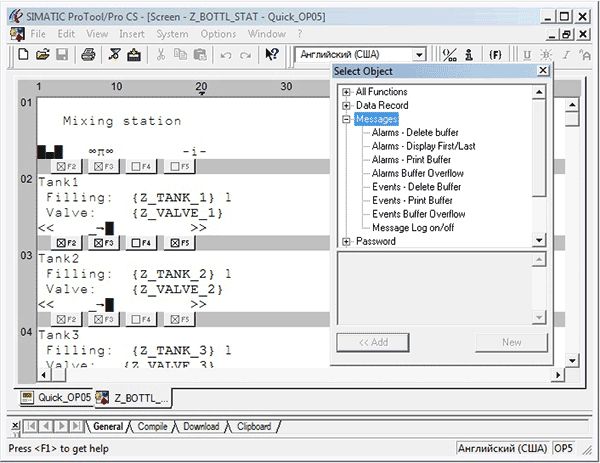Screen dimensions: 600x463
Task: Jump to last message in output window
Action: click(77, 426)
